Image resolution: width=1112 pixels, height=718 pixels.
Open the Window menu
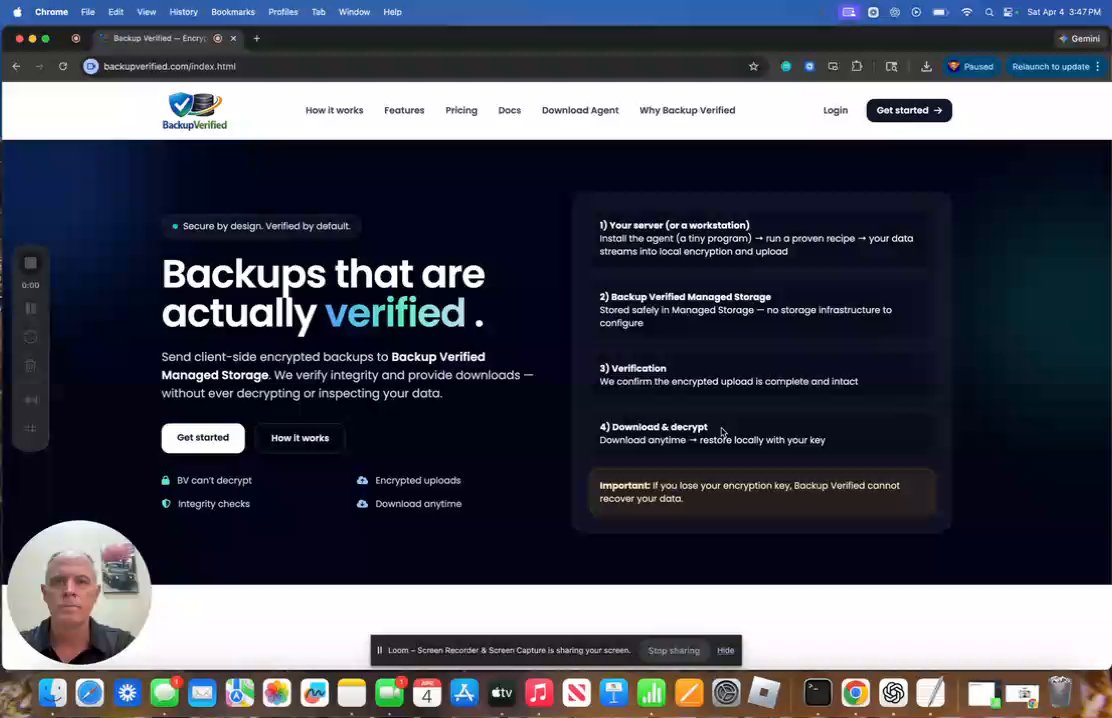pos(354,12)
